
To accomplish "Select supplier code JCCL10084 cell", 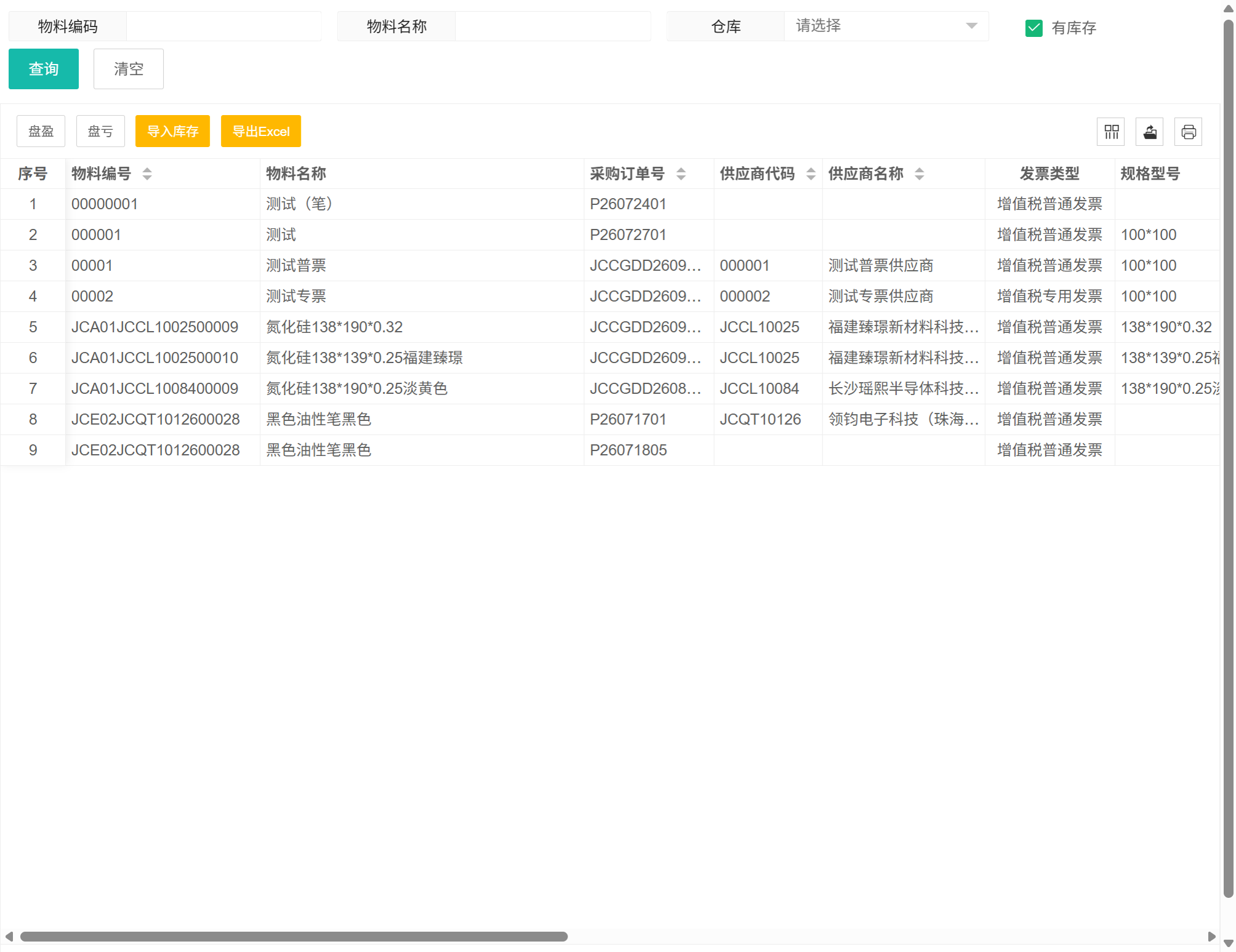I will click(x=768, y=389).
